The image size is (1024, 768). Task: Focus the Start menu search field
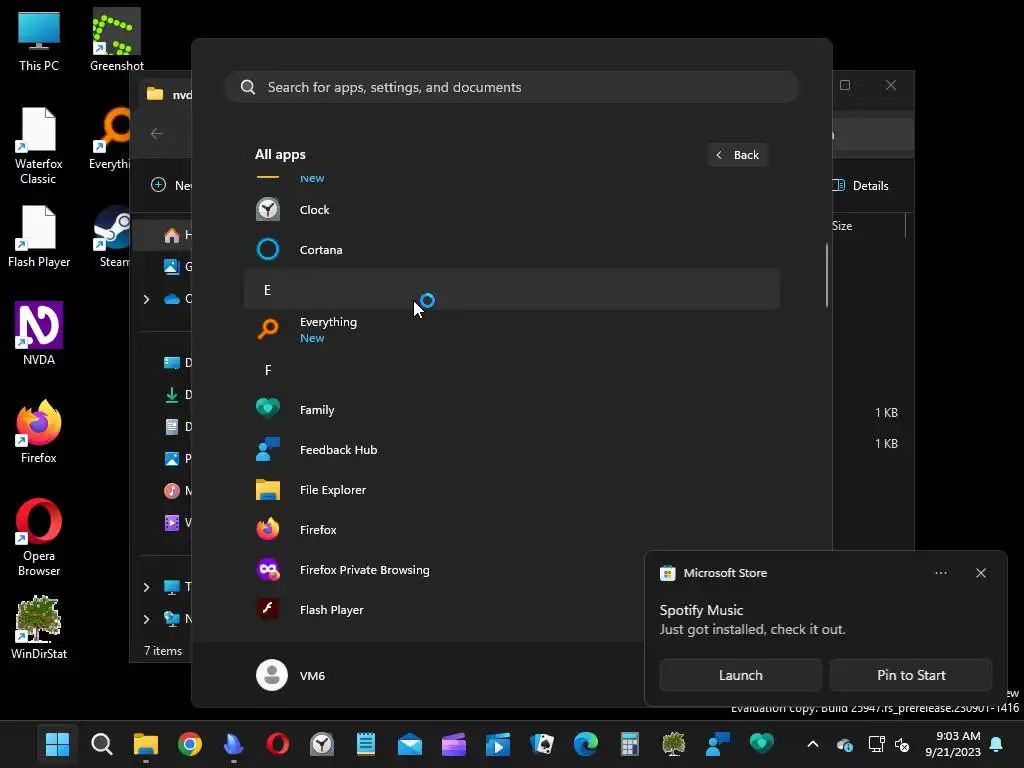pyautogui.click(x=511, y=87)
